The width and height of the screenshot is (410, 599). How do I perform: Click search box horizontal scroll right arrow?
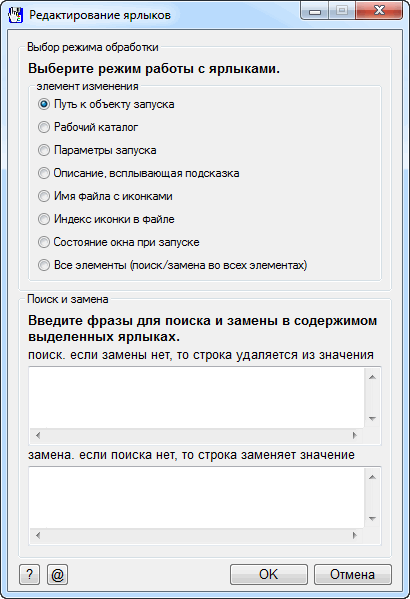(355, 435)
